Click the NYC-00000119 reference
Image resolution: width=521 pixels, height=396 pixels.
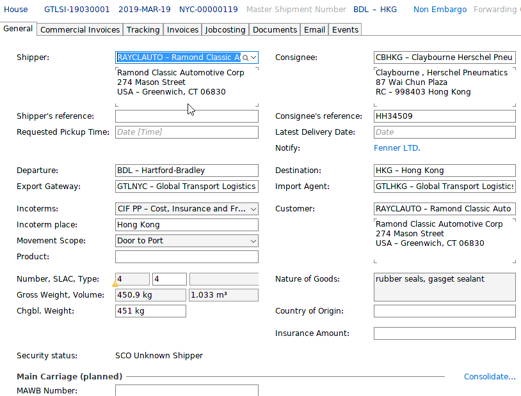(x=209, y=9)
